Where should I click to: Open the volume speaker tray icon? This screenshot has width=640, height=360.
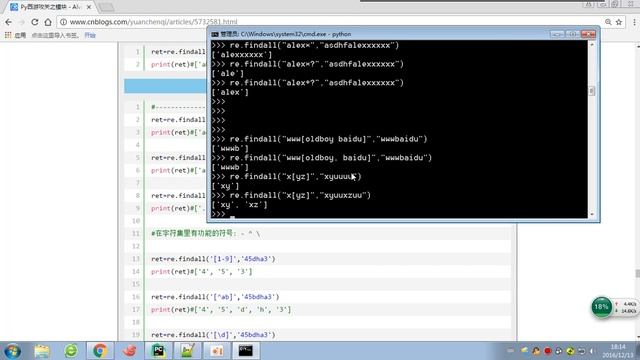pyautogui.click(x=592, y=351)
